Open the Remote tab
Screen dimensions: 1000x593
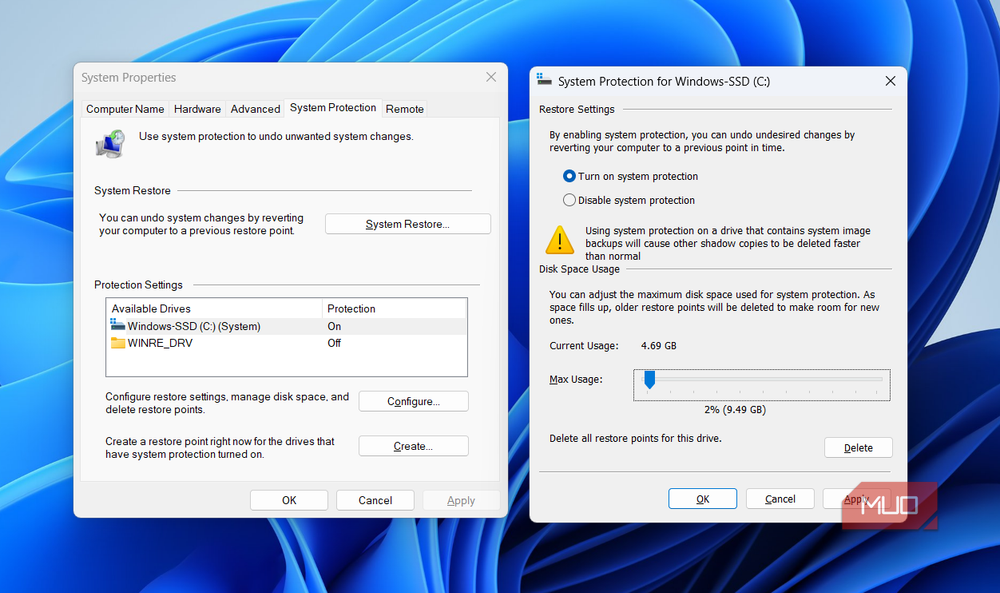point(404,109)
